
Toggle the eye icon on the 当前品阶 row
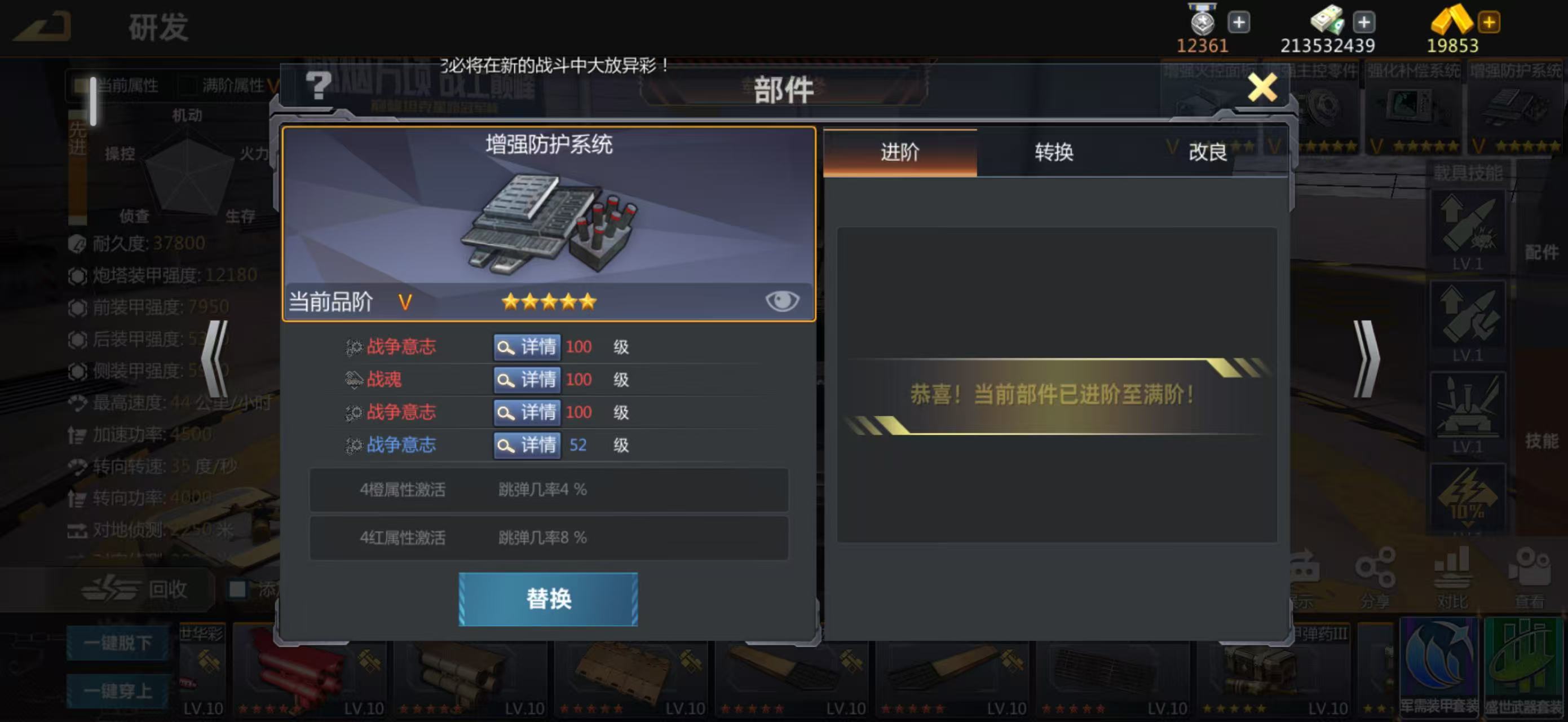tap(781, 301)
